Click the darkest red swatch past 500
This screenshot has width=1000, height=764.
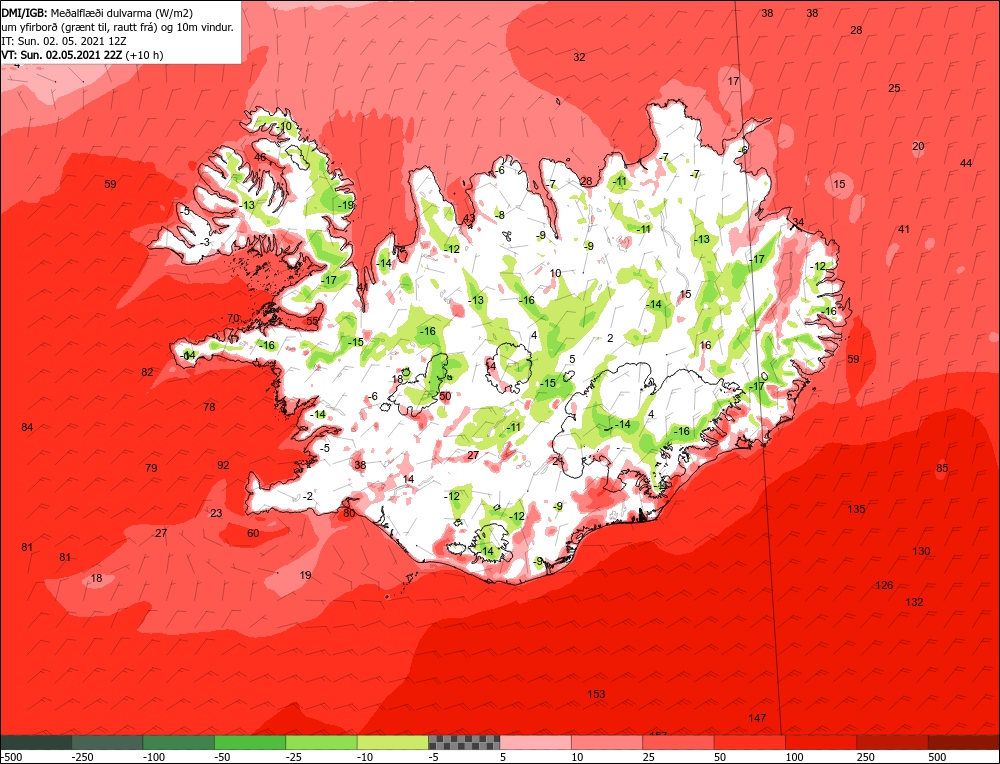point(963,742)
